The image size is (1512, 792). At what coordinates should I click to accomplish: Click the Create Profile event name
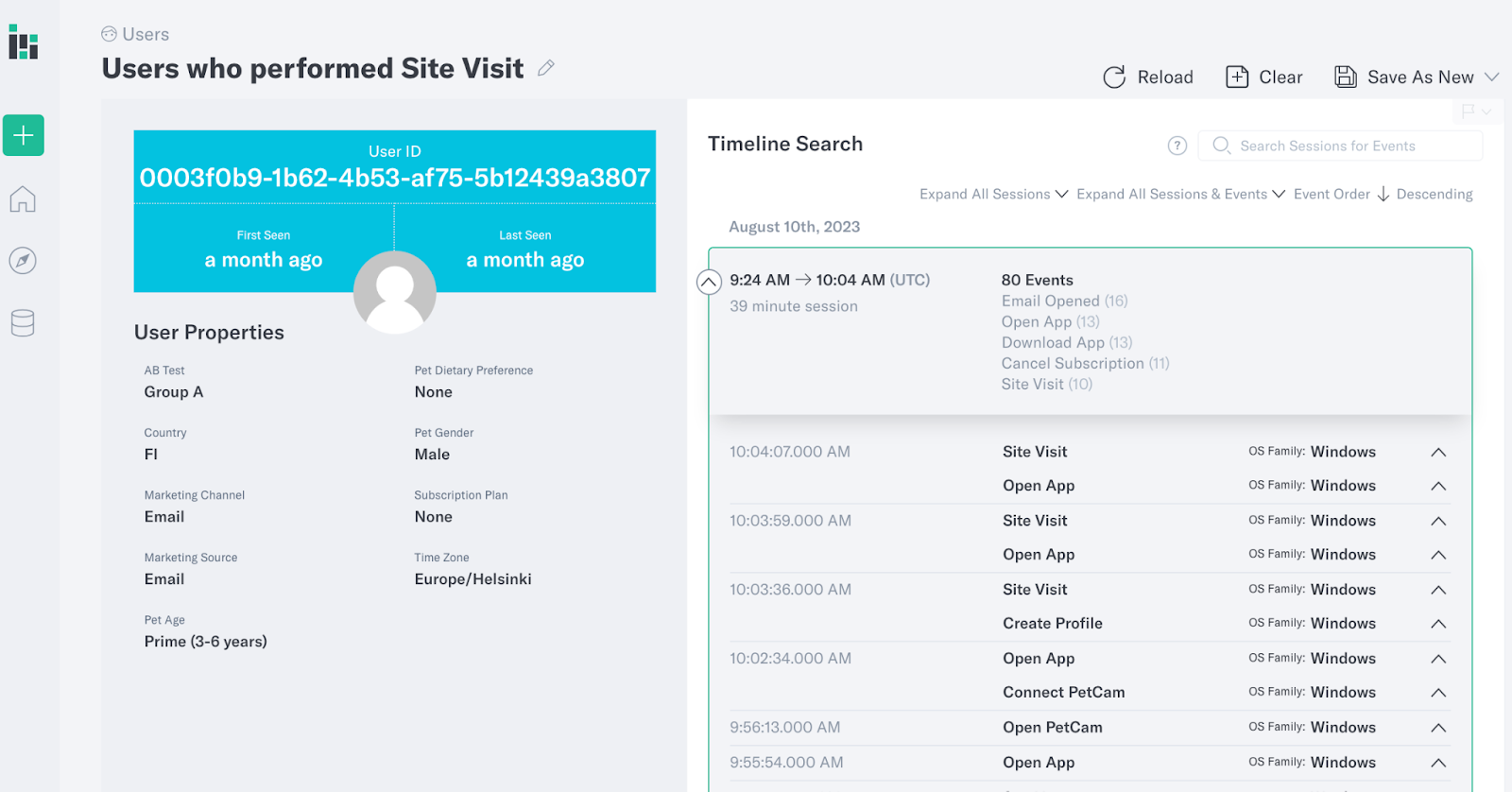coord(1053,624)
